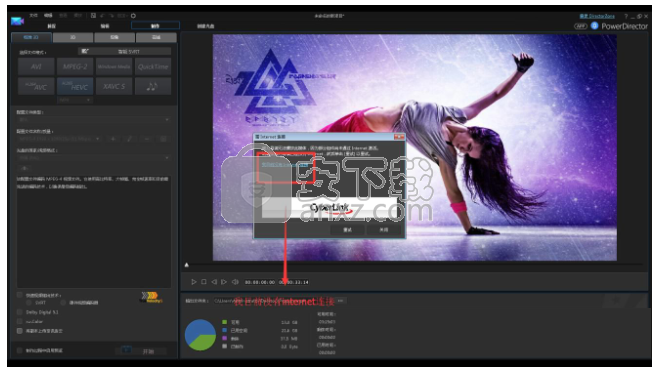This screenshot has width=659, height=370.
Task: Open the country/video format dropdown
Action: point(94,158)
